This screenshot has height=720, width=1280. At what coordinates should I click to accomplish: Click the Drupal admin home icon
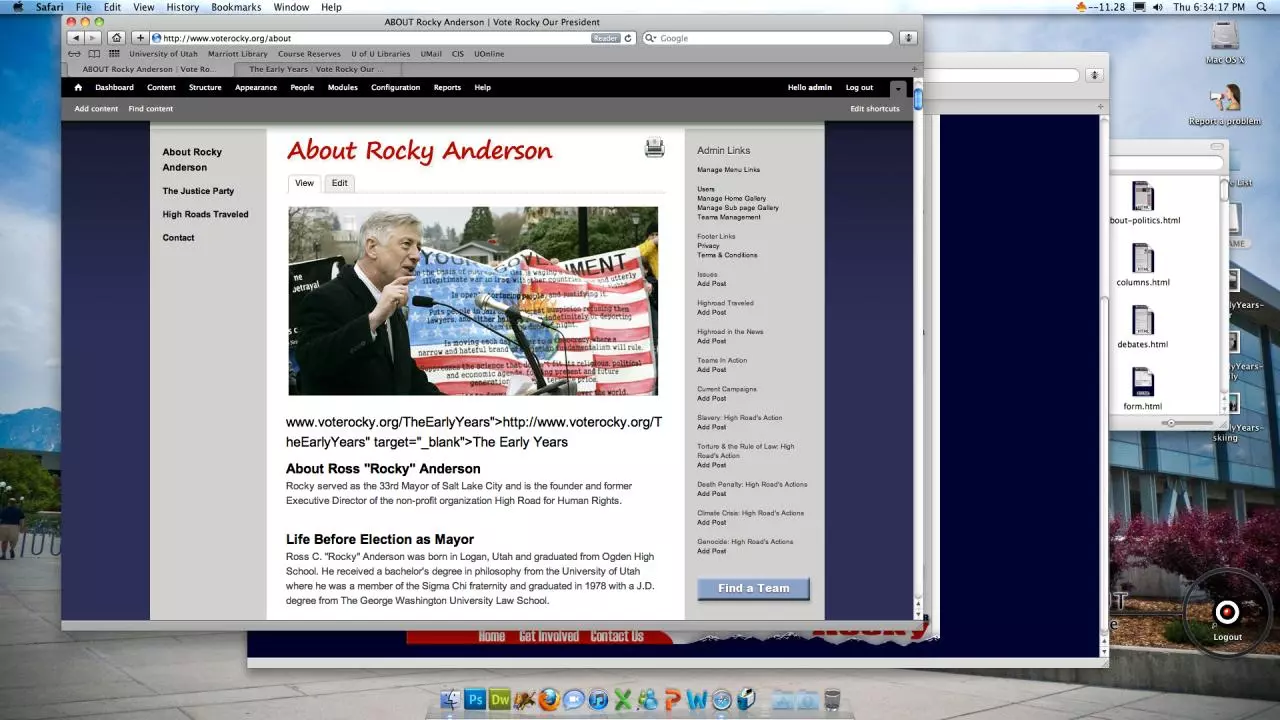click(x=78, y=87)
